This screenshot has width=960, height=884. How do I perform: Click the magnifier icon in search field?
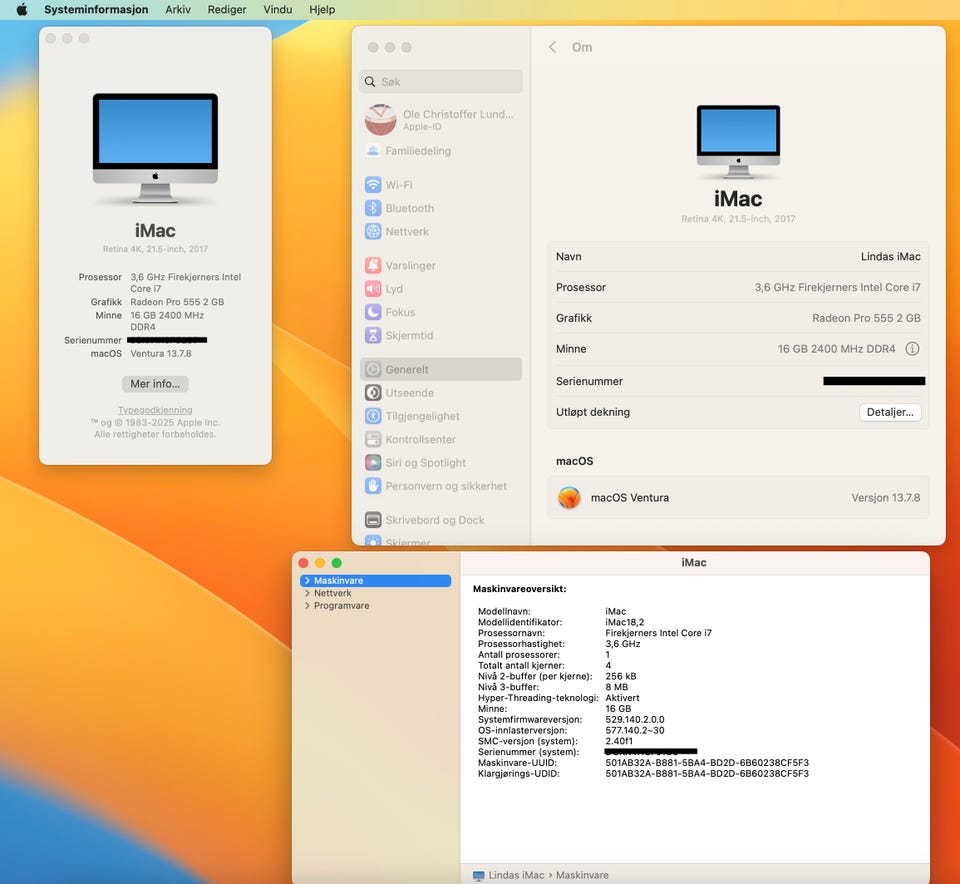[x=370, y=81]
